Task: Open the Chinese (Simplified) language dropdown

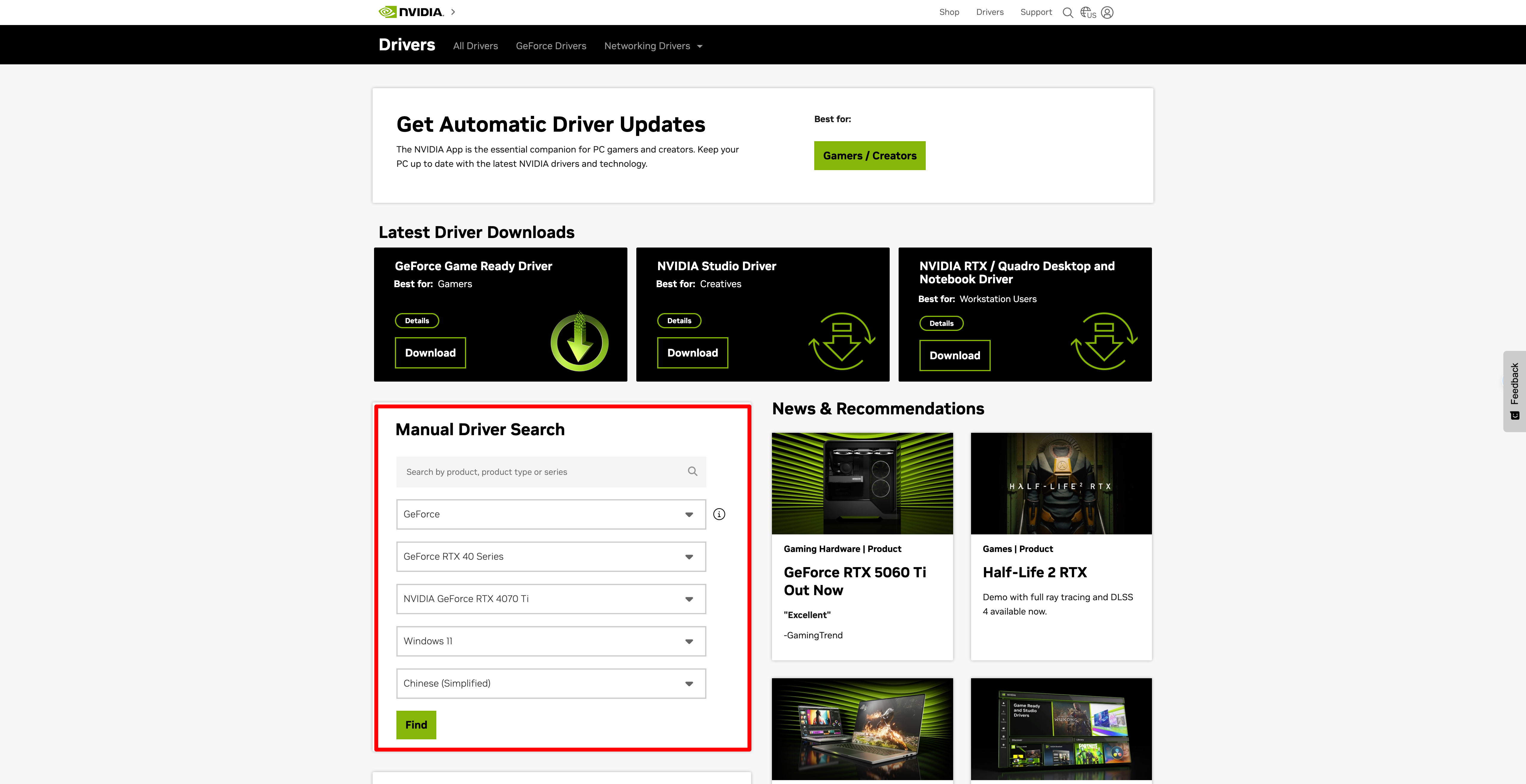Action: tap(551, 683)
